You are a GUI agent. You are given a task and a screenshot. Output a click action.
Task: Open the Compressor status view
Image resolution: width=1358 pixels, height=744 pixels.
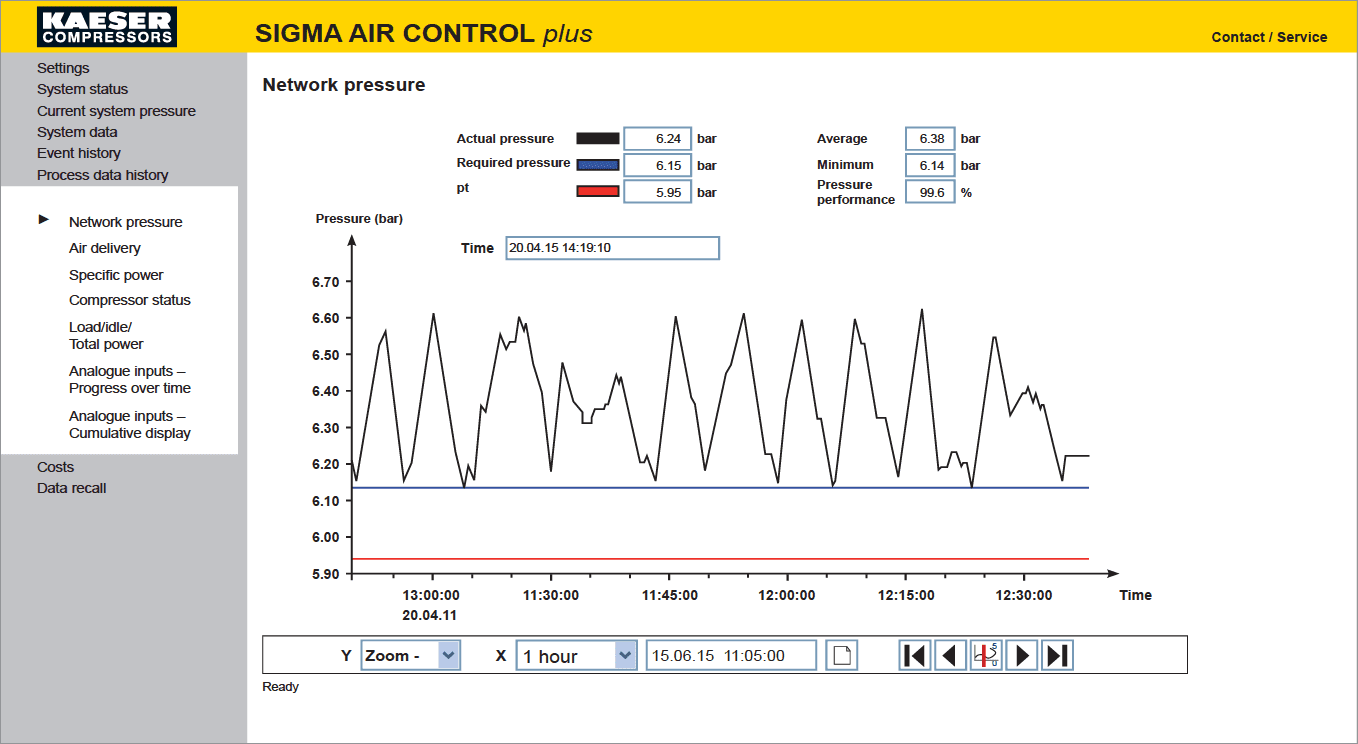129,300
